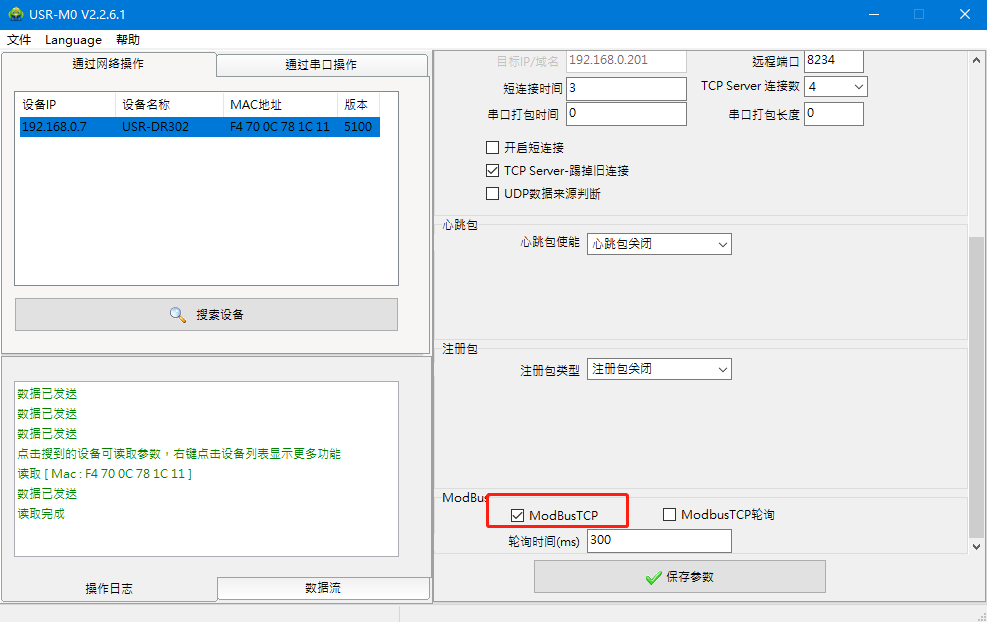This screenshot has height=622, width=987.
Task: Enable the 开启短连接 checkbox
Action: 492,148
